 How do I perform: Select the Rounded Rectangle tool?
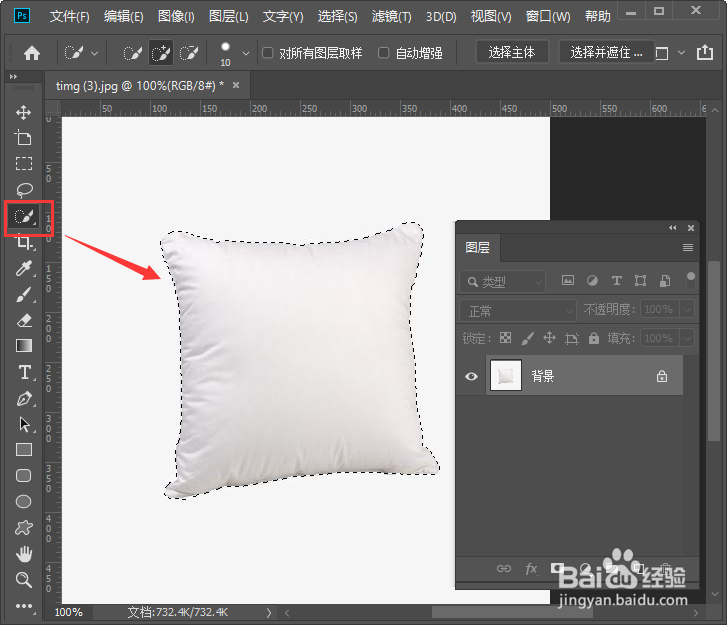tap(24, 476)
